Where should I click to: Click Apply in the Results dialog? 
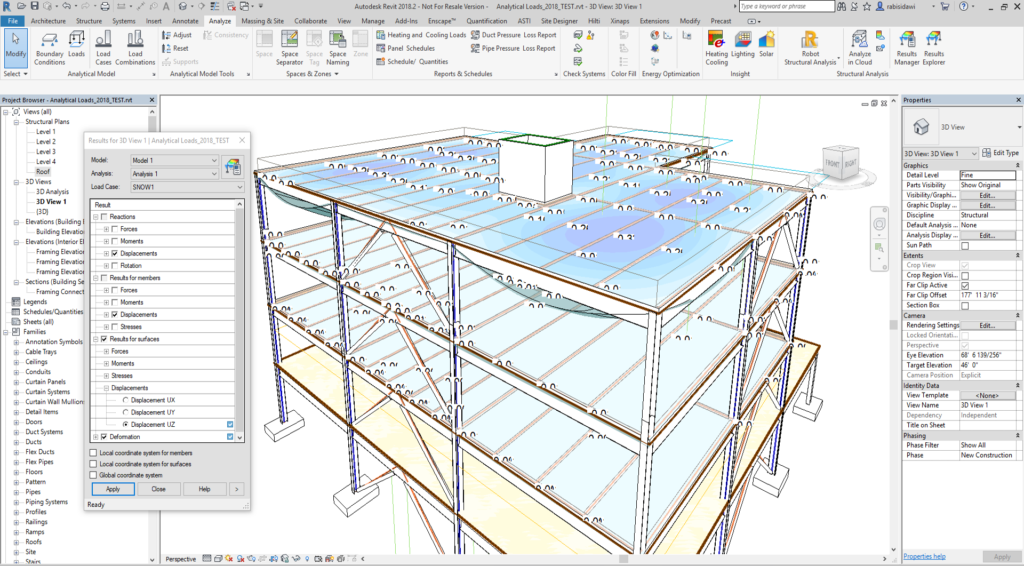[113, 489]
